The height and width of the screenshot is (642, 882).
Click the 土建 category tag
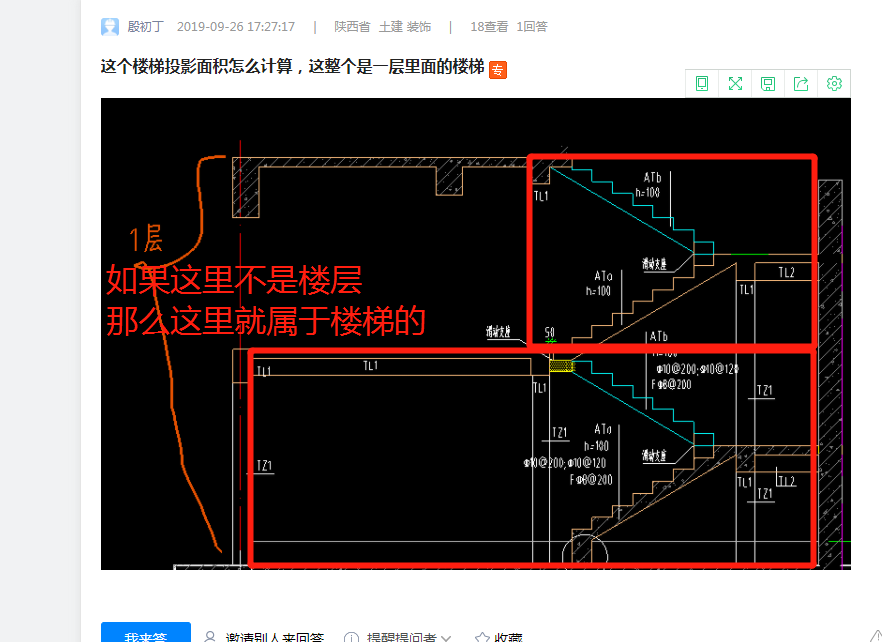click(391, 26)
